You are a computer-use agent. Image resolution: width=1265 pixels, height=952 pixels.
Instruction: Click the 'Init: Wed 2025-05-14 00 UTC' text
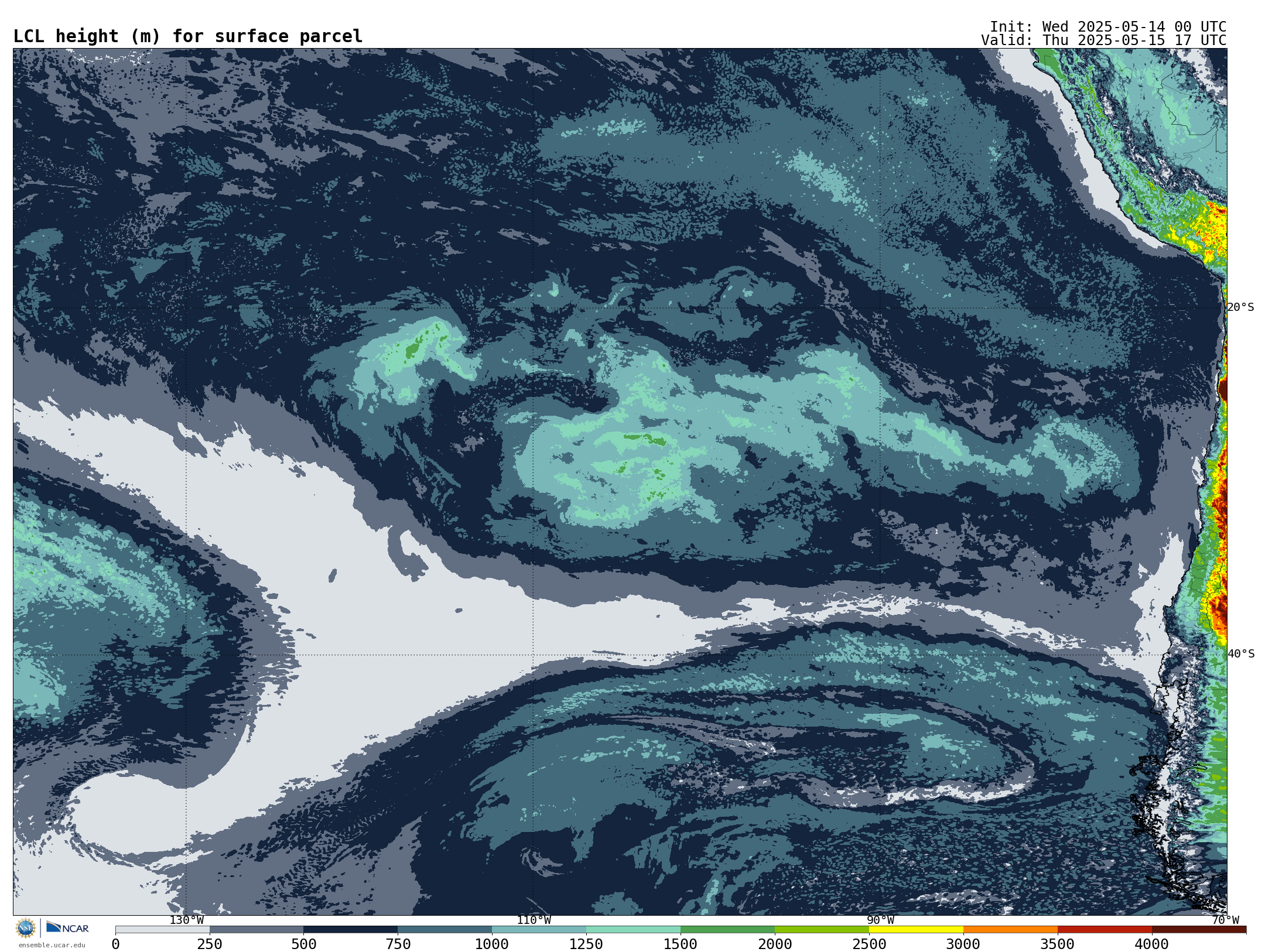[1108, 27]
